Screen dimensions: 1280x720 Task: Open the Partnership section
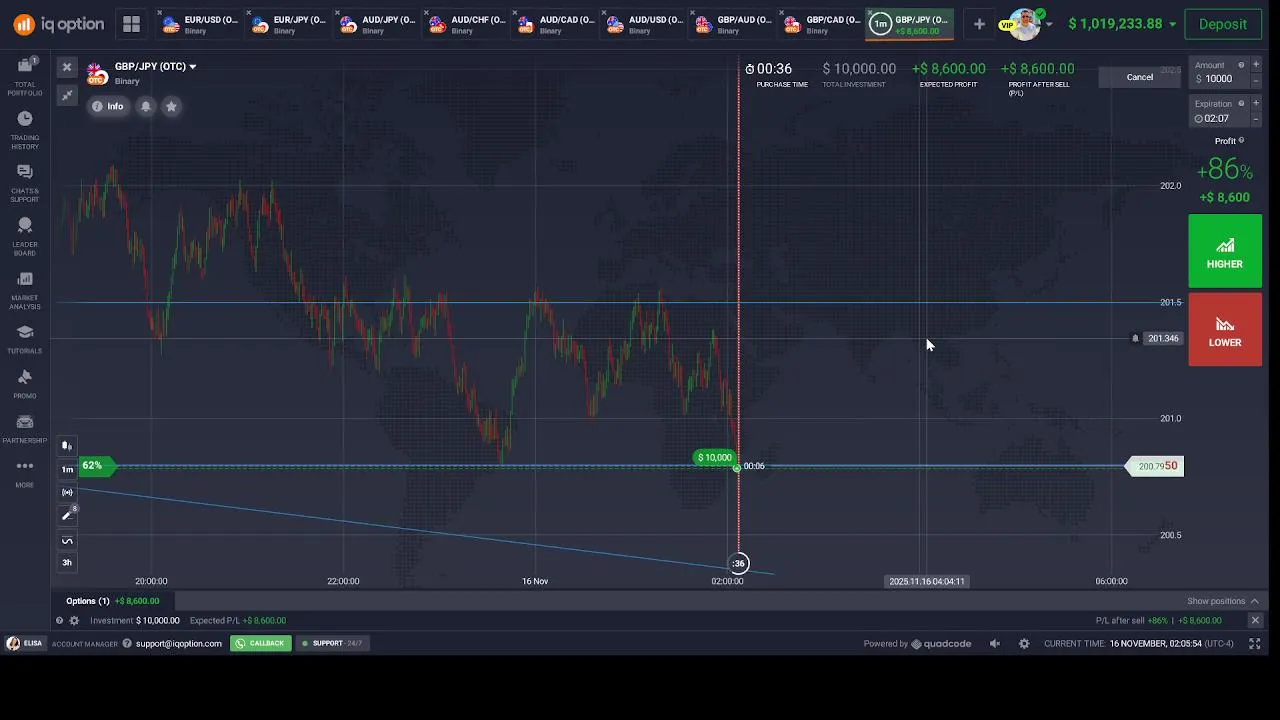click(x=25, y=430)
